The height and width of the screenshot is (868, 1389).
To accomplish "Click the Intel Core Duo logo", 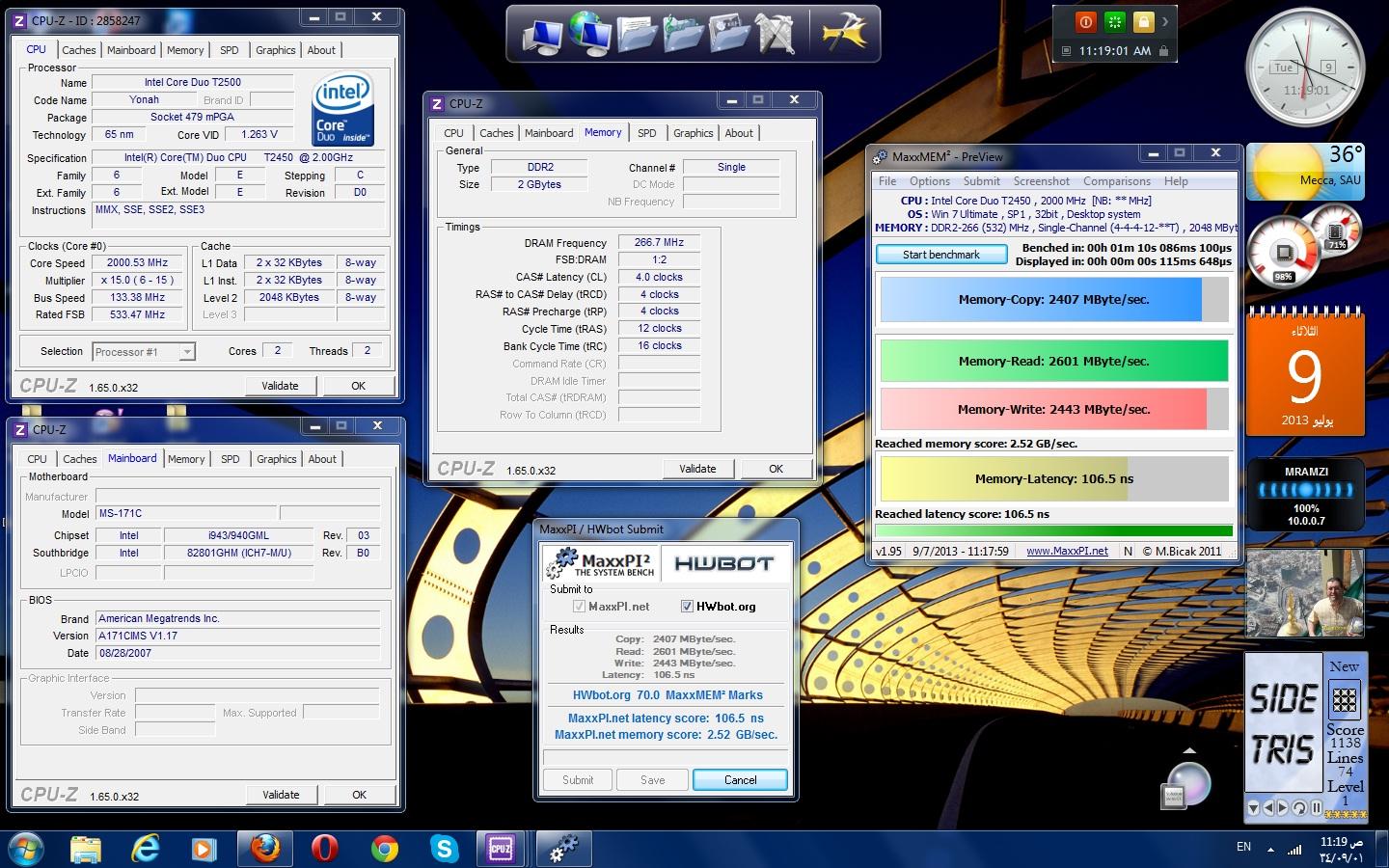I will tap(343, 110).
